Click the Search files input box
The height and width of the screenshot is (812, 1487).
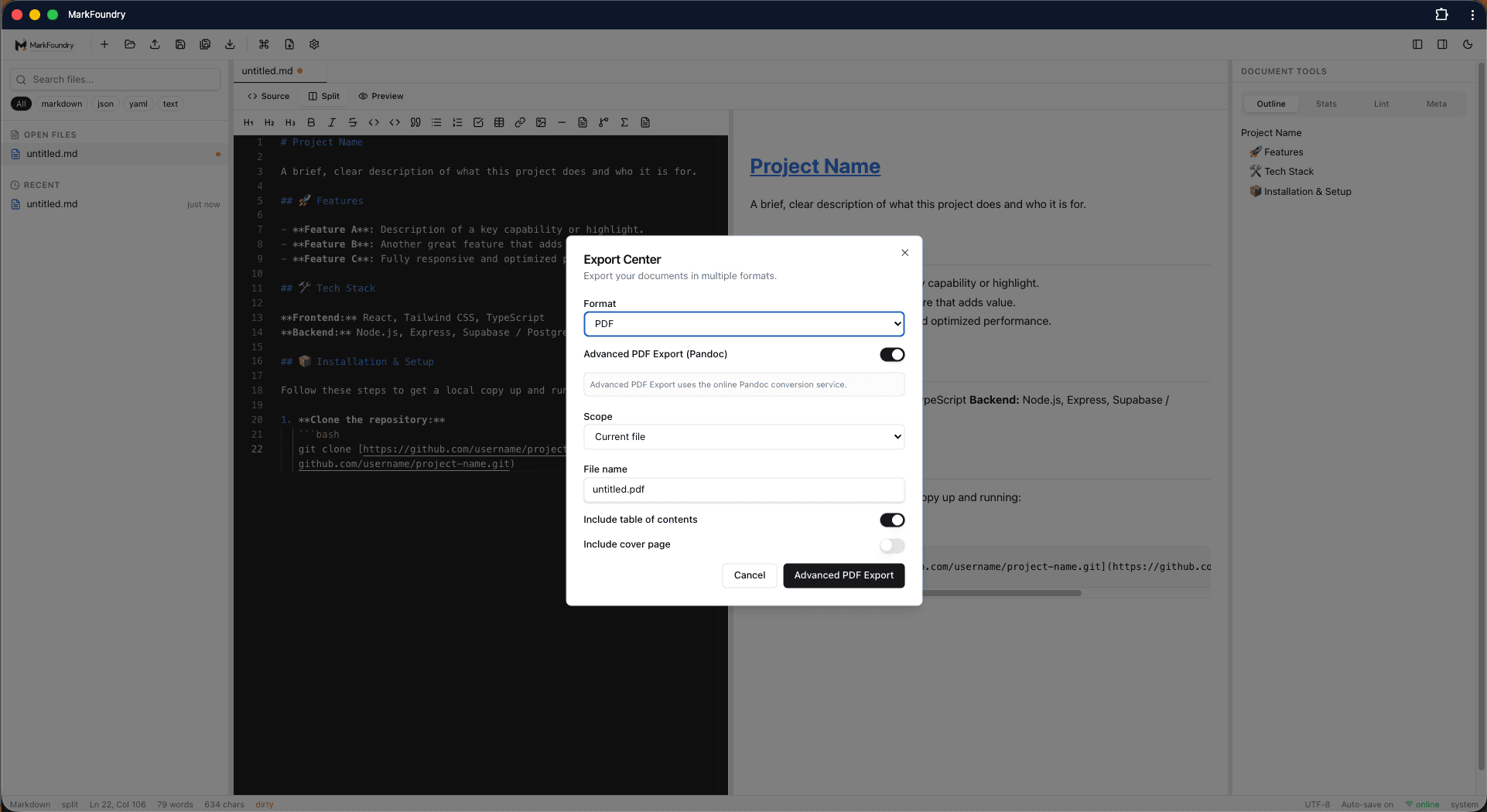point(115,80)
